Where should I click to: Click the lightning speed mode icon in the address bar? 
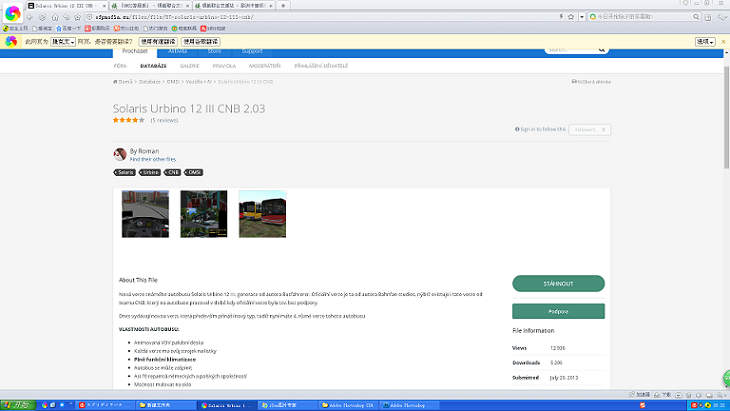point(561,17)
